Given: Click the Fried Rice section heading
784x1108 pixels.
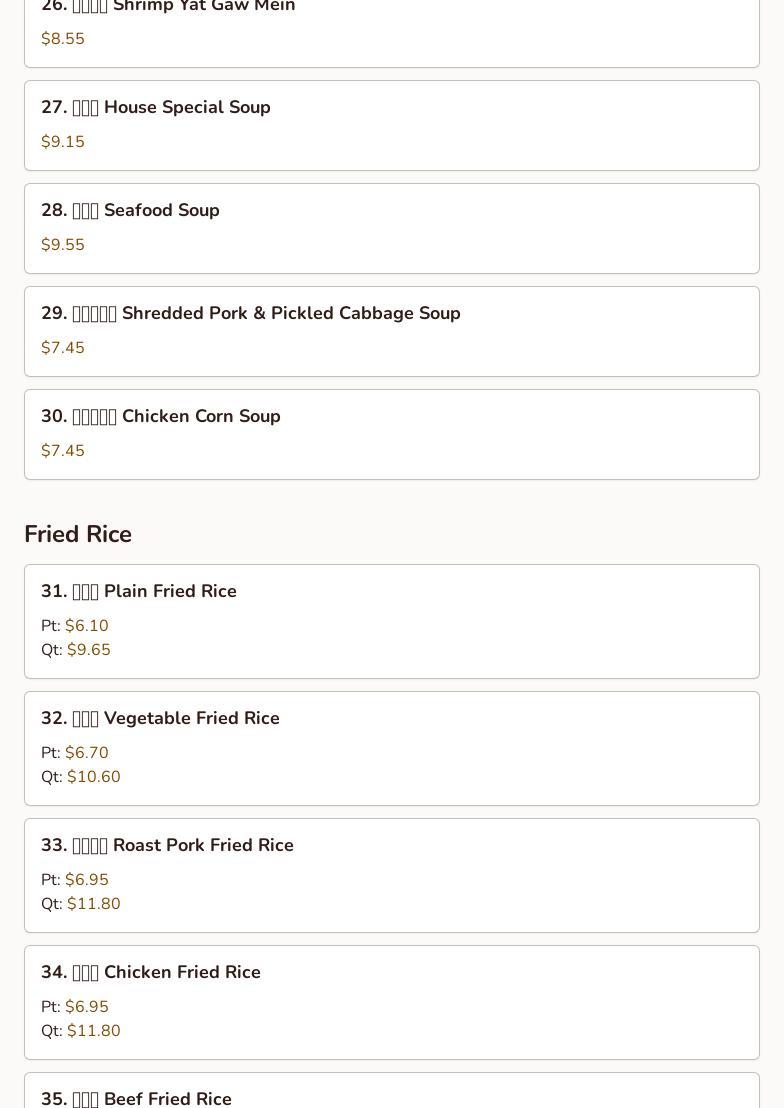Looking at the screenshot, I should (78, 534).
